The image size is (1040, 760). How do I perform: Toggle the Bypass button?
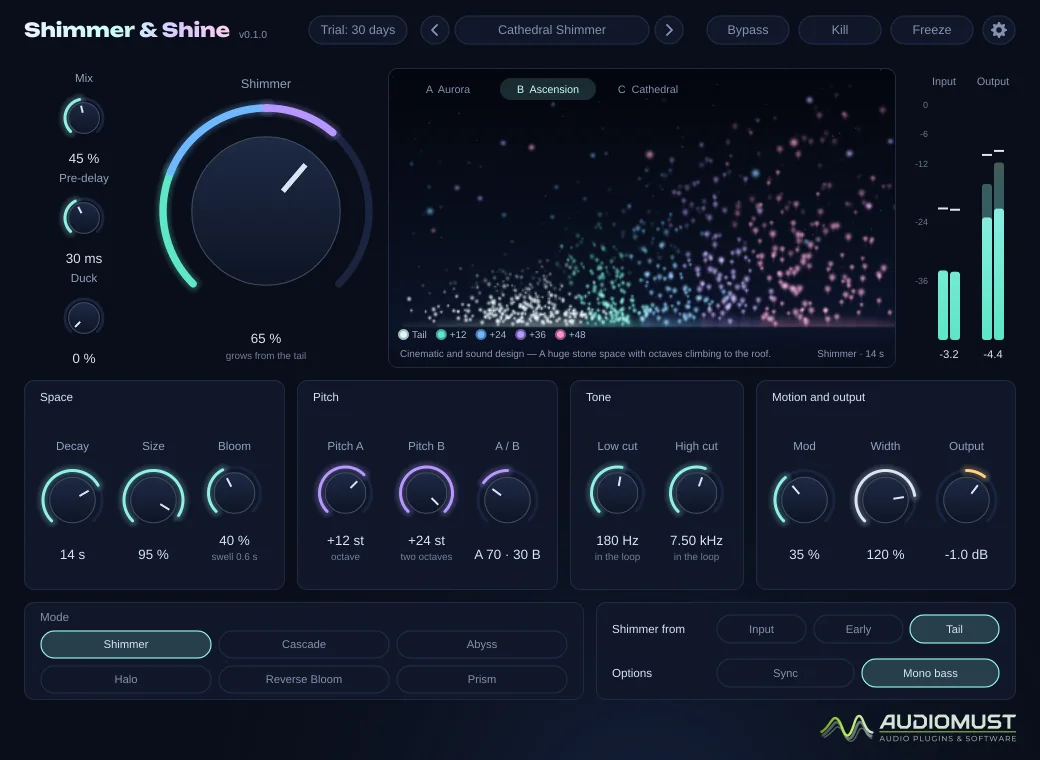tap(748, 30)
